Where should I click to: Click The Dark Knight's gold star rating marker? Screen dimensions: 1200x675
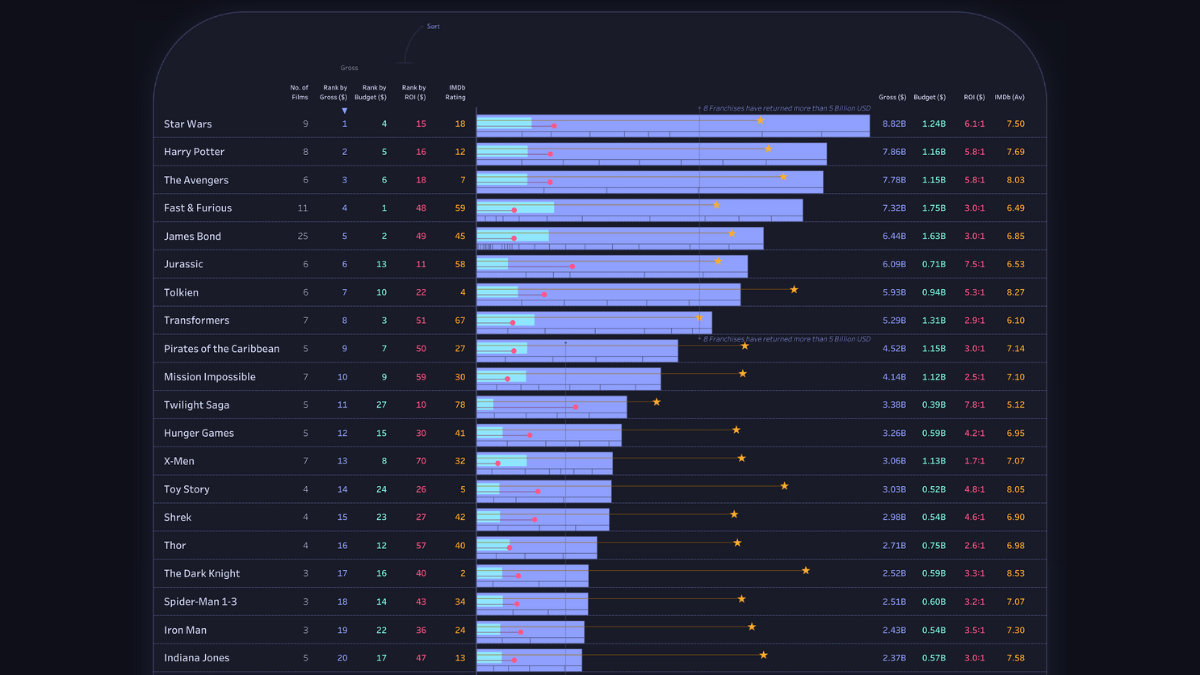point(805,570)
